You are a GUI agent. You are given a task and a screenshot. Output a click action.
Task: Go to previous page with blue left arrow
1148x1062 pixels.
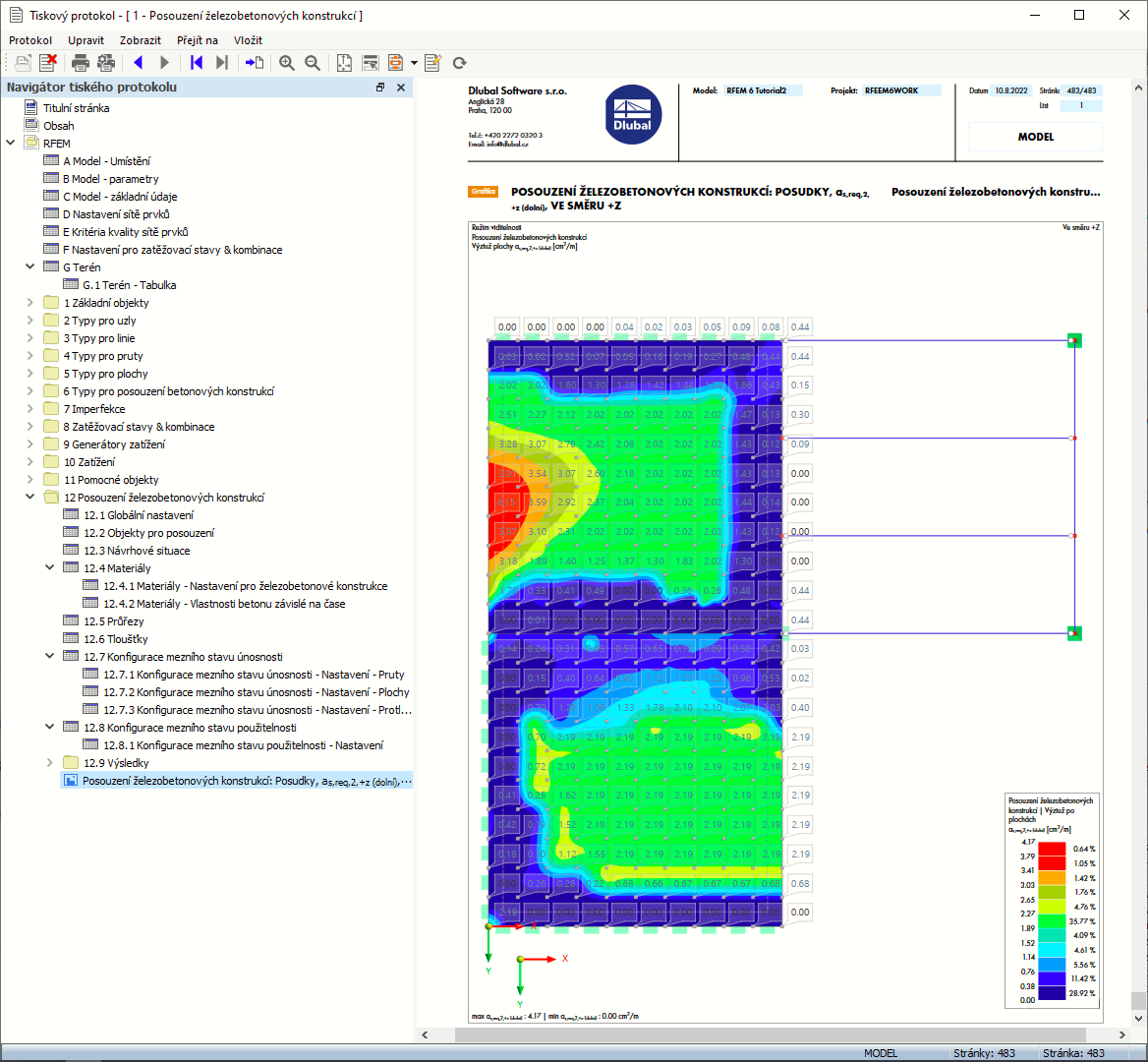coord(139,63)
